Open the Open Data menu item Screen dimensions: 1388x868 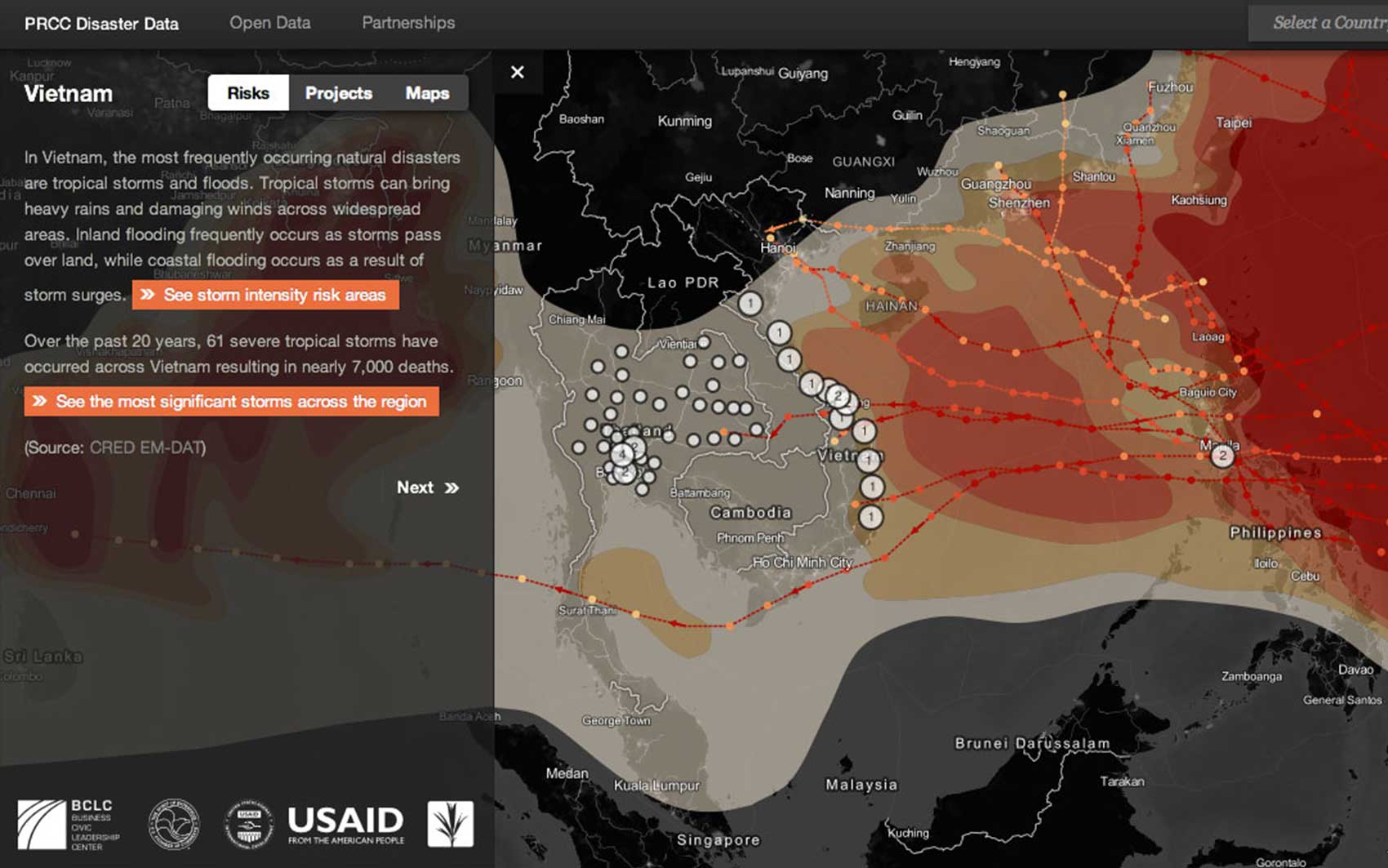point(269,23)
